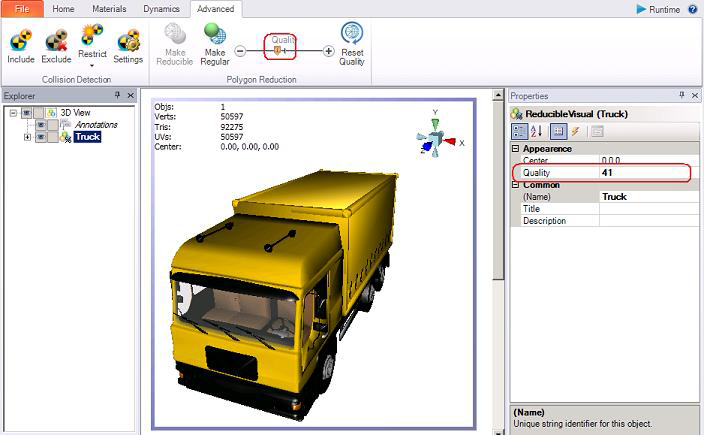
Task: Click the Runtime button
Action: pyautogui.click(x=658, y=9)
